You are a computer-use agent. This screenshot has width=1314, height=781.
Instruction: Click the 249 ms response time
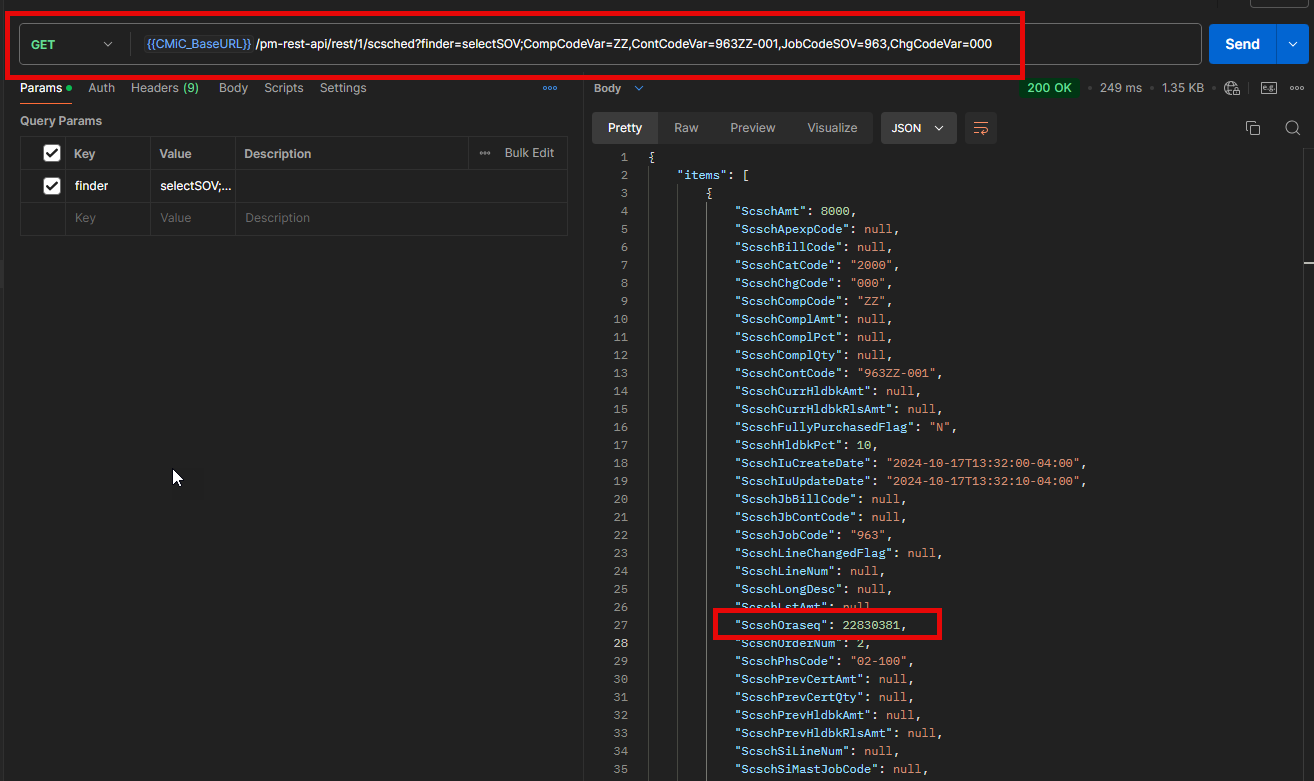point(1121,88)
